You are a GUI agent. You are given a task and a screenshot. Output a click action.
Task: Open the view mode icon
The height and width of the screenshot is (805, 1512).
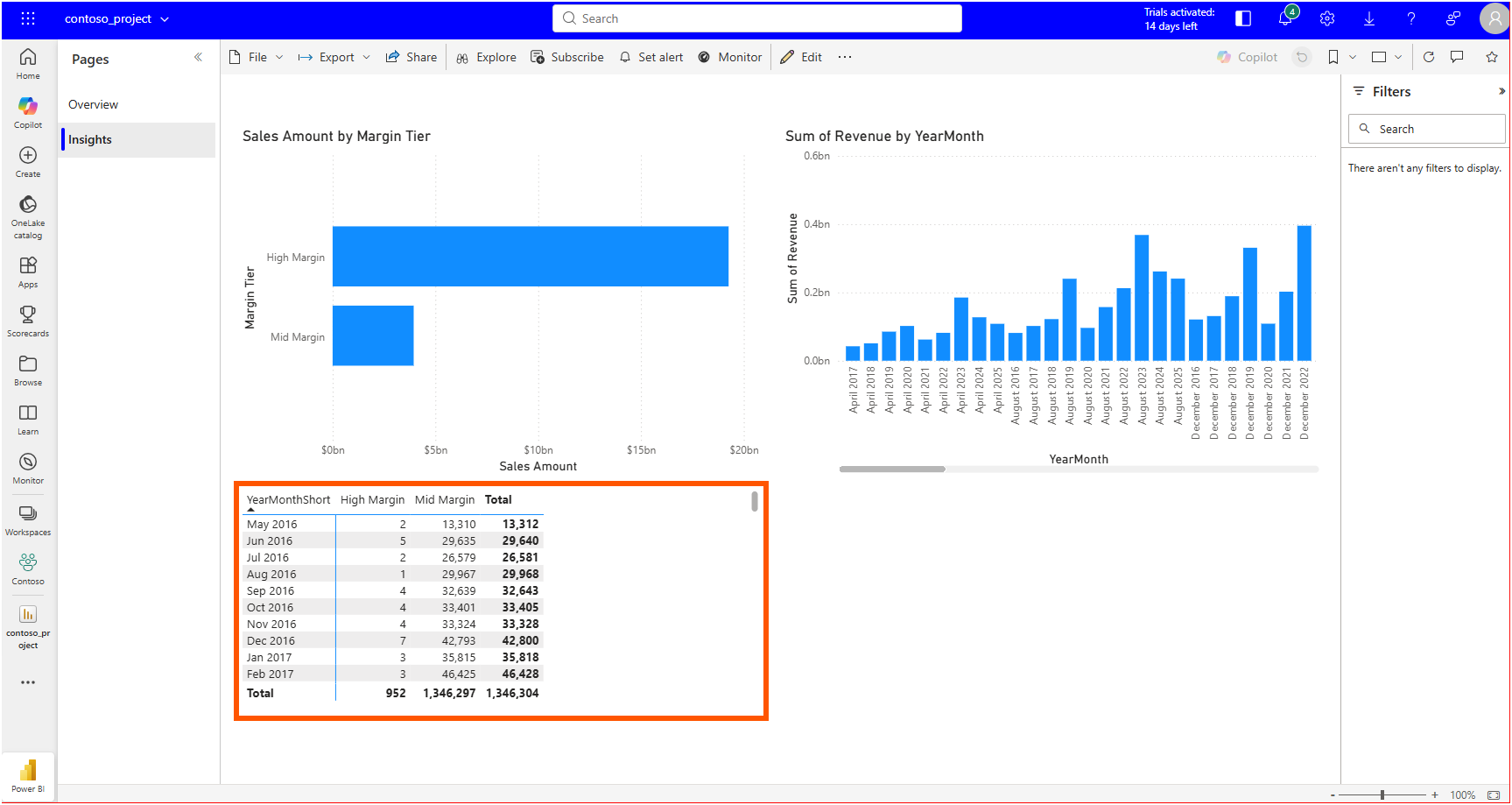(1379, 57)
